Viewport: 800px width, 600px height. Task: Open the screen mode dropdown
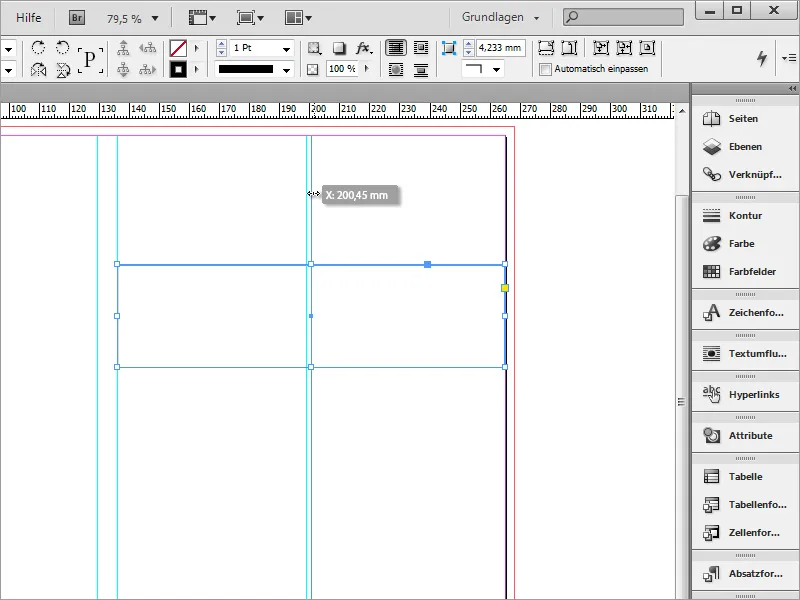(250, 18)
